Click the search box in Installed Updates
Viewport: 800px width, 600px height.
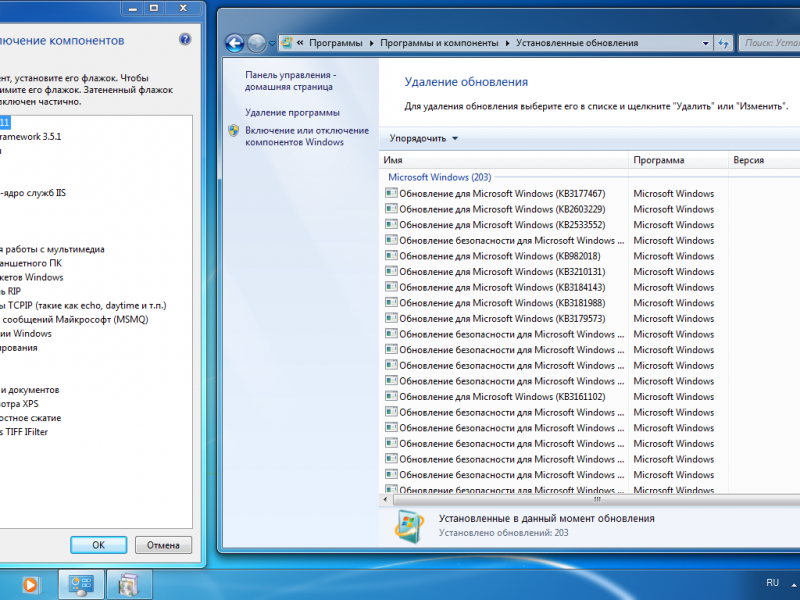(769, 43)
